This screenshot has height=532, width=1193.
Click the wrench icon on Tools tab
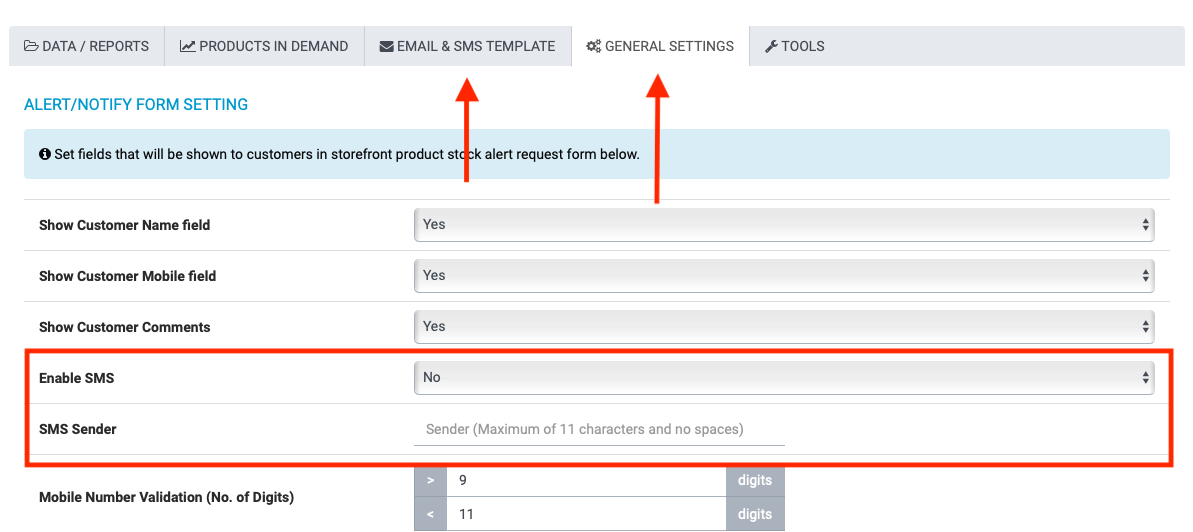point(771,46)
